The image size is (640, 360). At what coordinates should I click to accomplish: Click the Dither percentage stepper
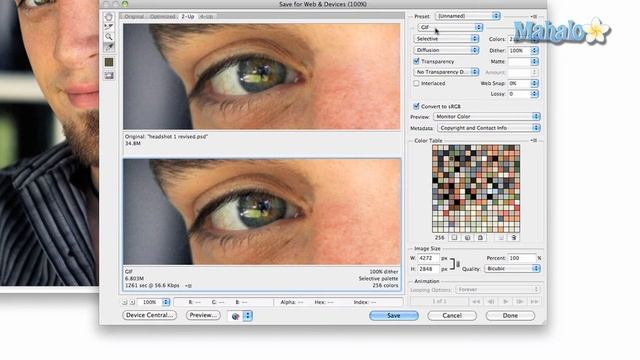pos(534,50)
